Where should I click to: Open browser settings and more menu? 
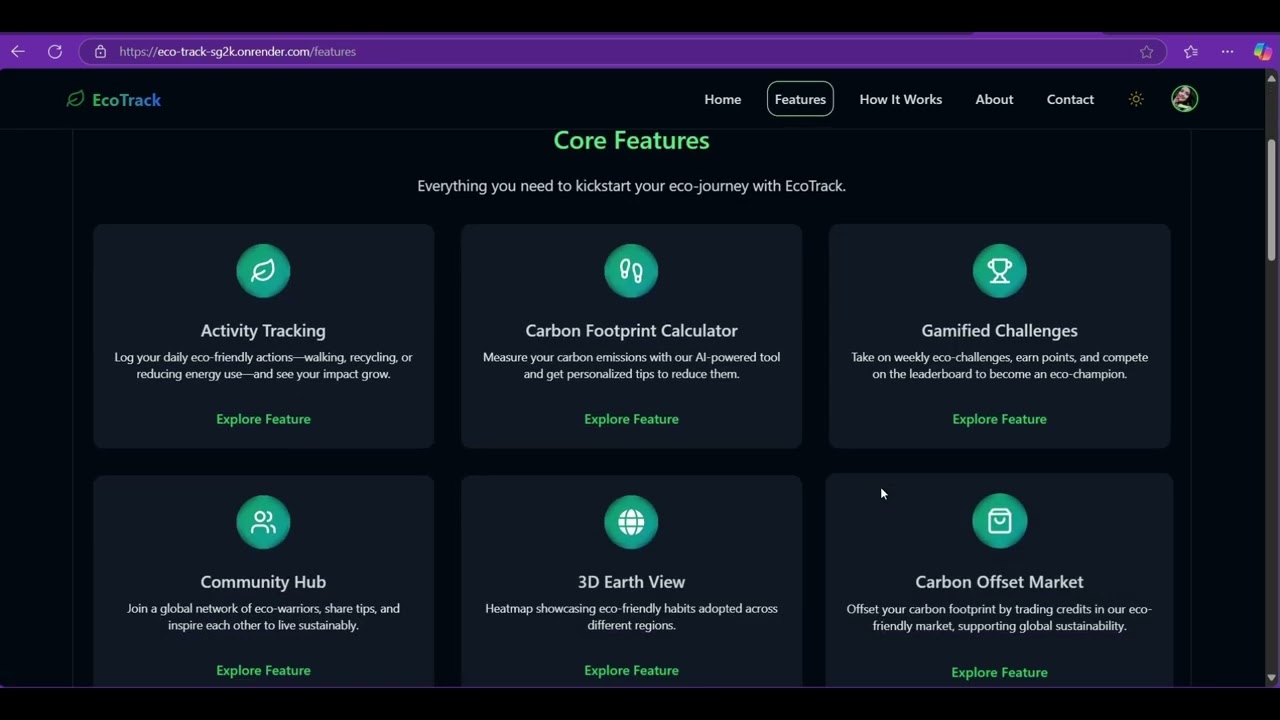click(1227, 51)
